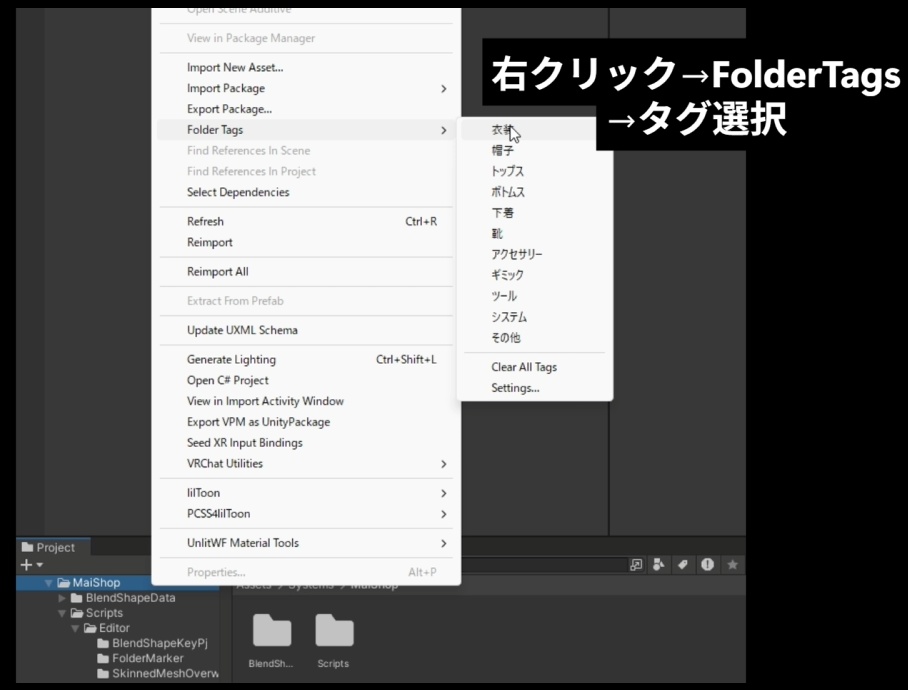Collapse the Editor folder
The image size is (908, 690).
click(x=74, y=627)
